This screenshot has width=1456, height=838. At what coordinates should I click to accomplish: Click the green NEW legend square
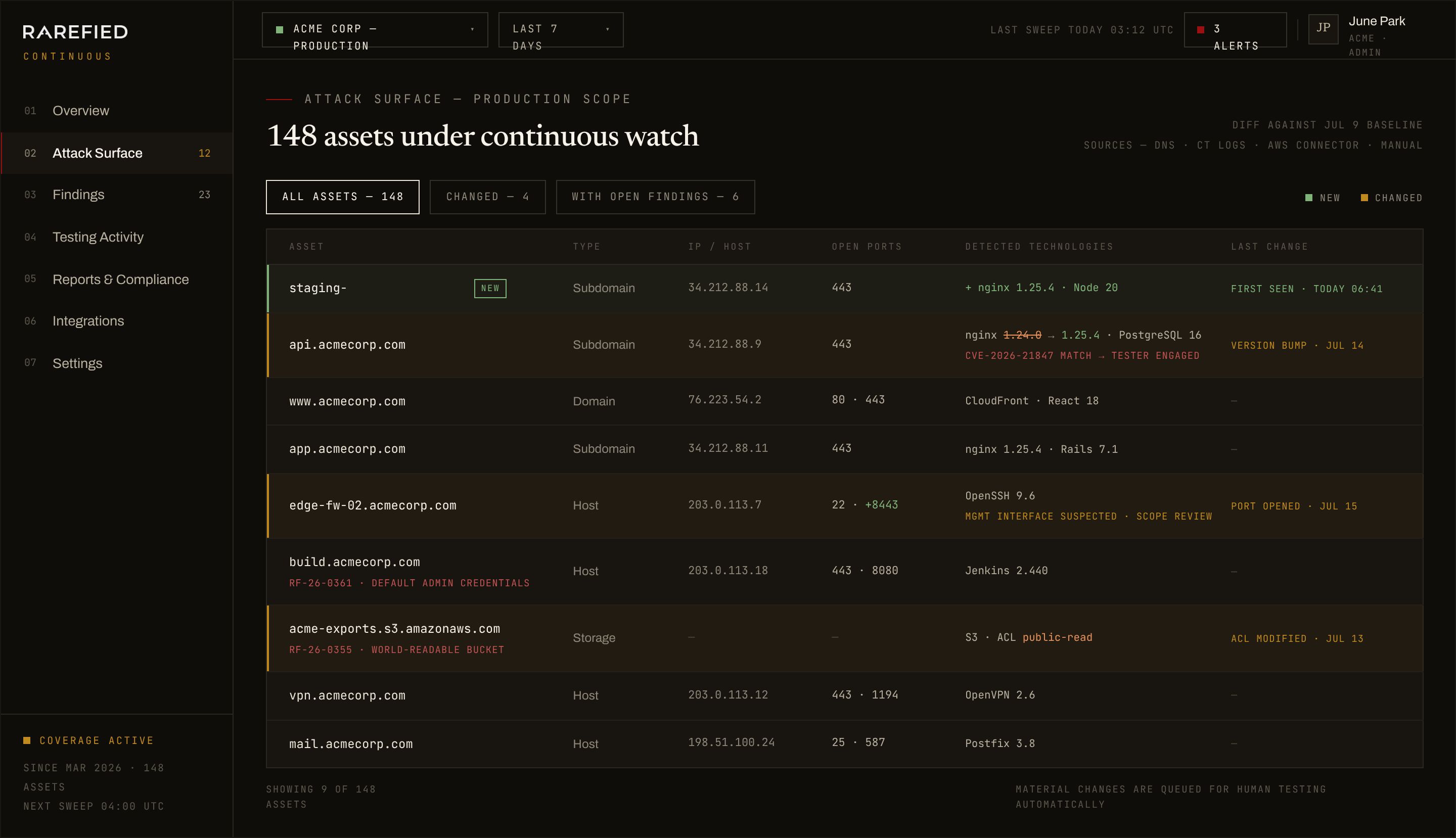[x=1308, y=198]
